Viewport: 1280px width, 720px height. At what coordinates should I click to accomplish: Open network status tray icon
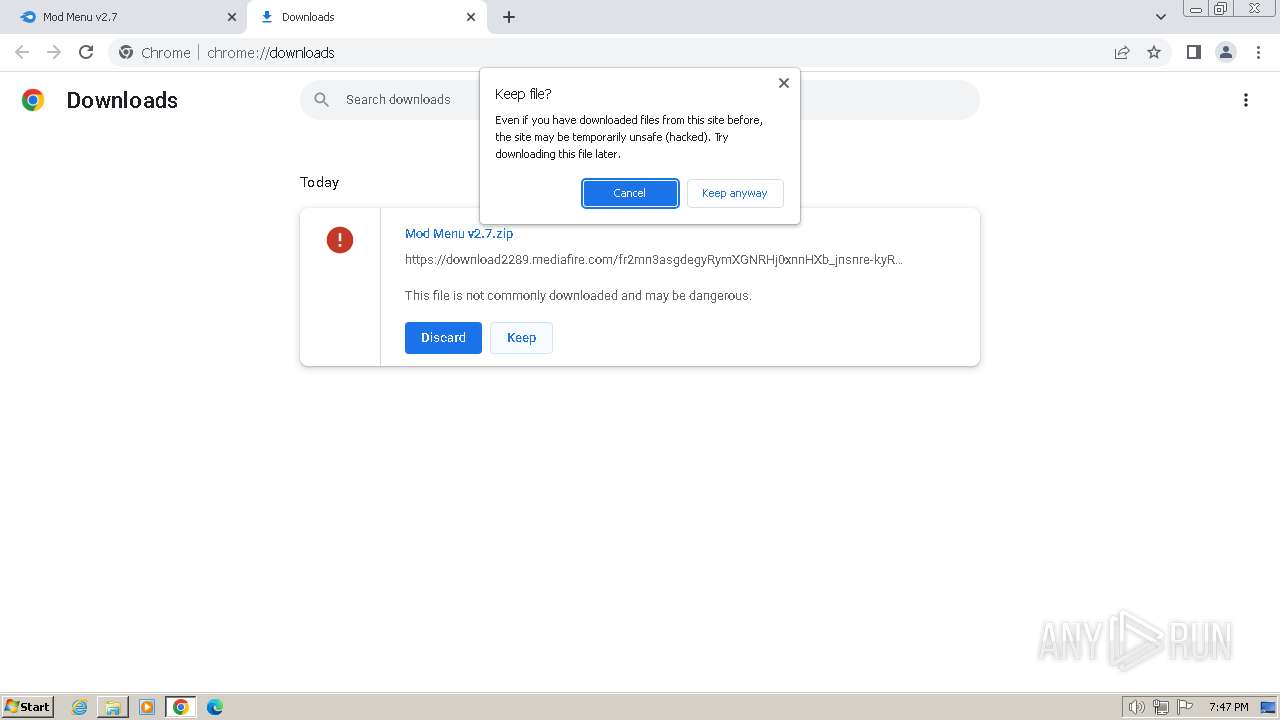(x=1161, y=707)
